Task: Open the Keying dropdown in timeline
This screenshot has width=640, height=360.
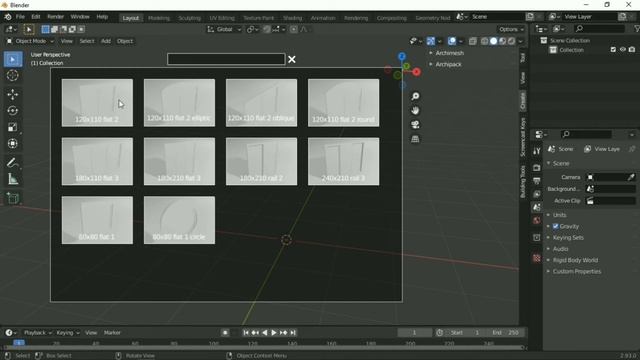Action: [x=68, y=333]
